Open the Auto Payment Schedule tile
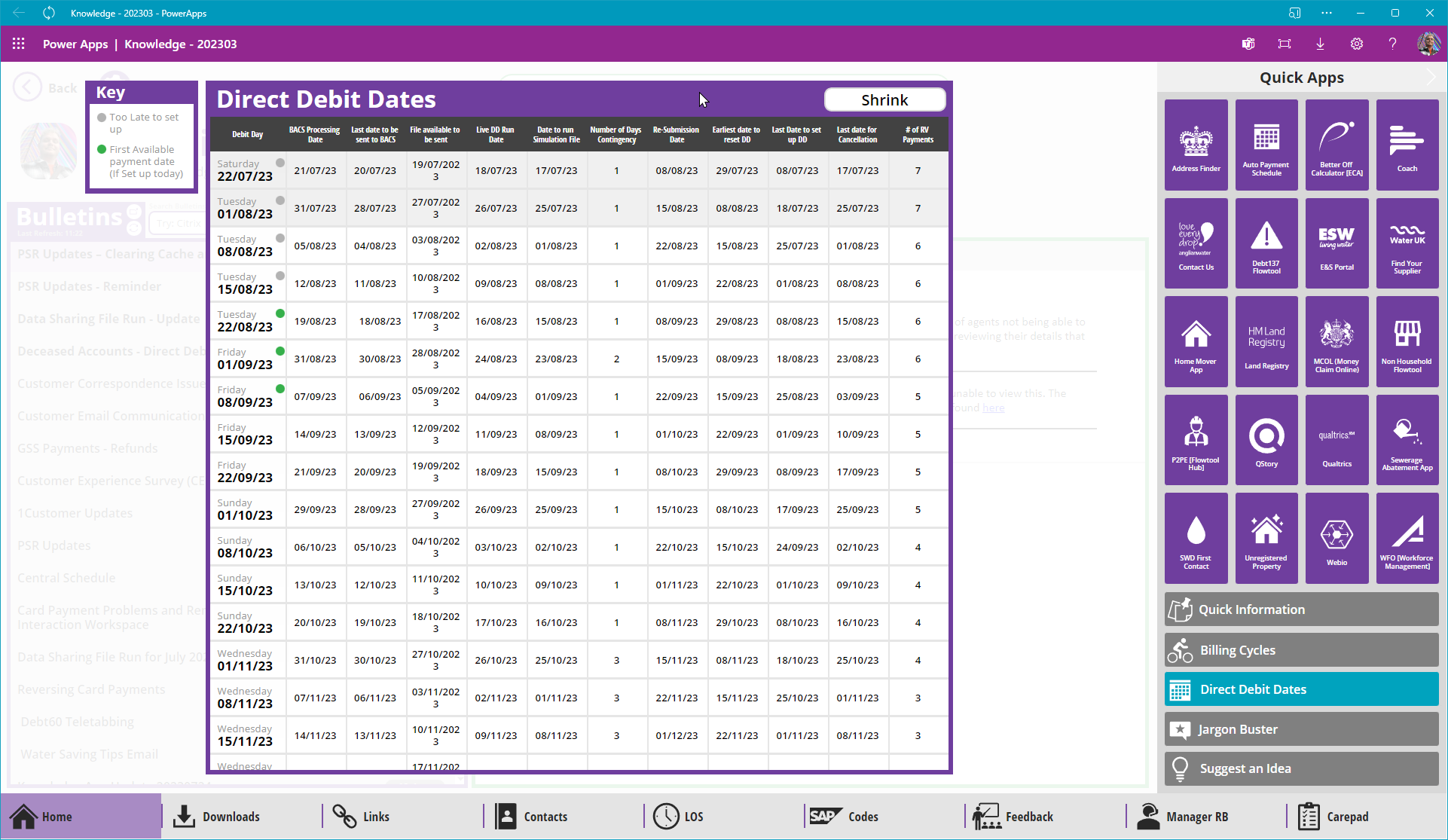This screenshot has width=1448, height=840. [x=1266, y=145]
